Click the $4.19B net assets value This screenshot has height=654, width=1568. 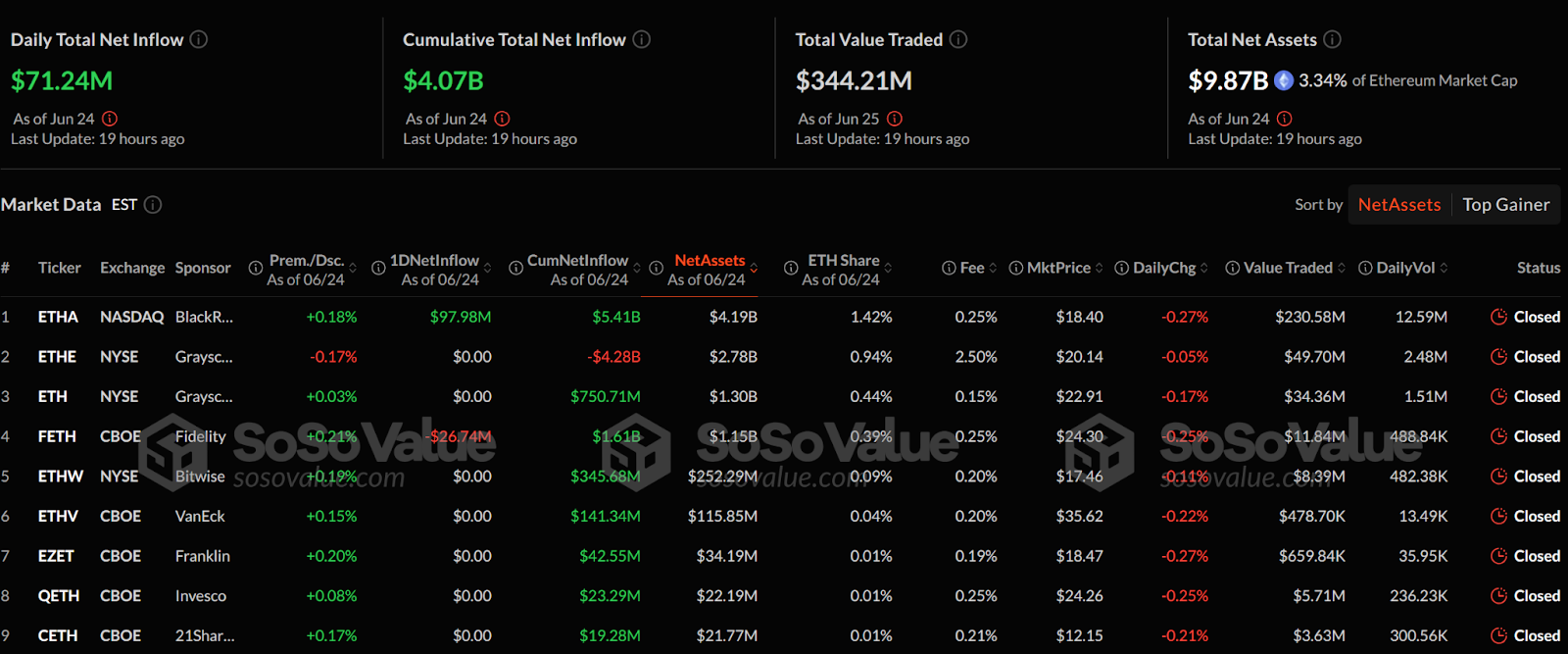[733, 317]
